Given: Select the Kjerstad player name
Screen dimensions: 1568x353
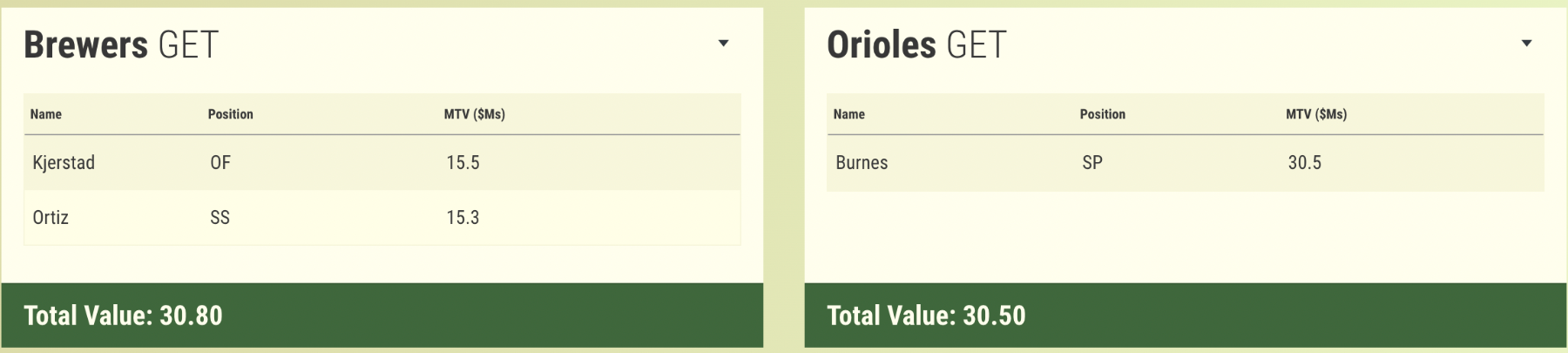Looking at the screenshot, I should pos(64,163).
